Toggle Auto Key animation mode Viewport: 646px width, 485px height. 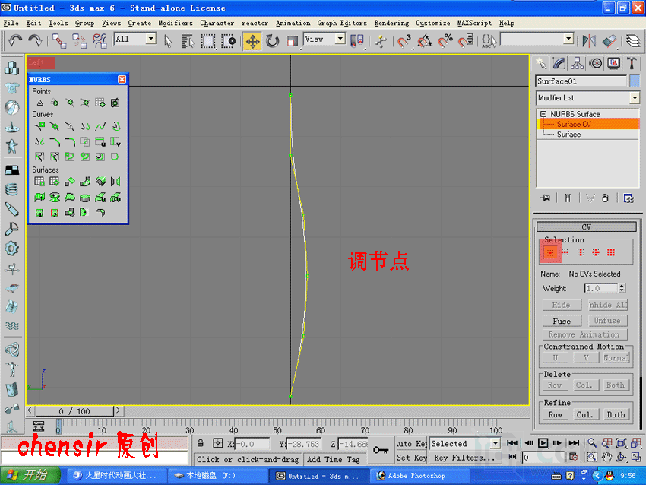(411, 443)
